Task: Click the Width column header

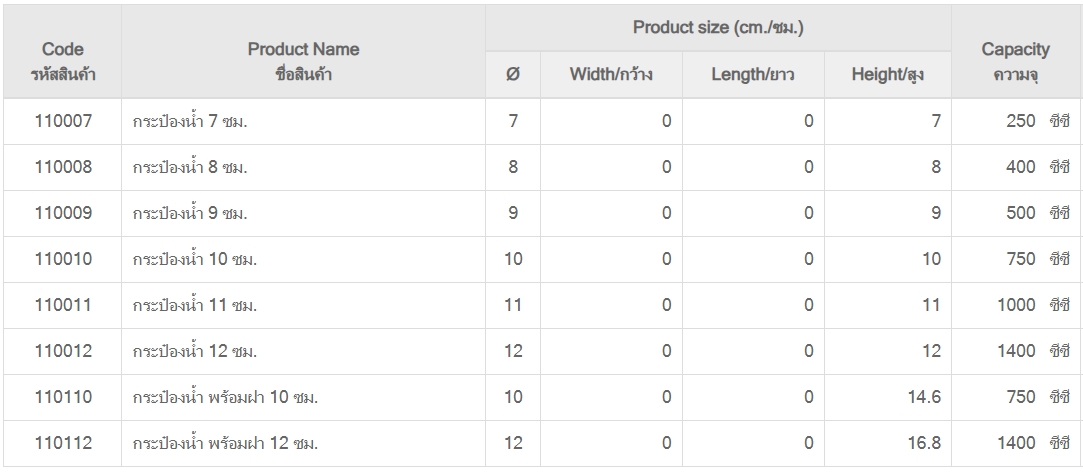Action: tap(611, 74)
